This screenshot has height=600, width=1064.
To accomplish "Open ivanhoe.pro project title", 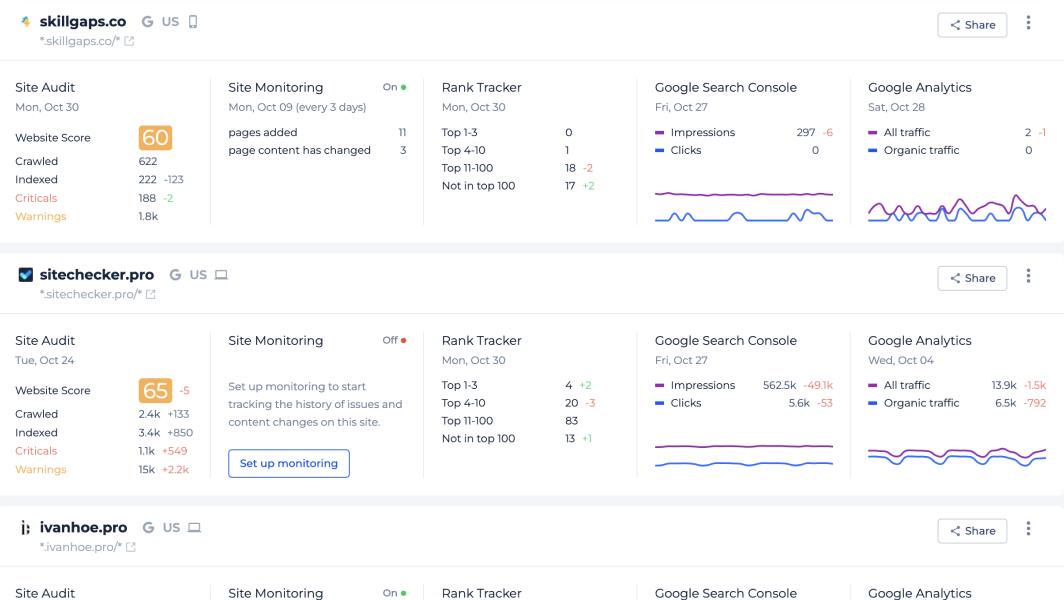I will tap(83, 527).
